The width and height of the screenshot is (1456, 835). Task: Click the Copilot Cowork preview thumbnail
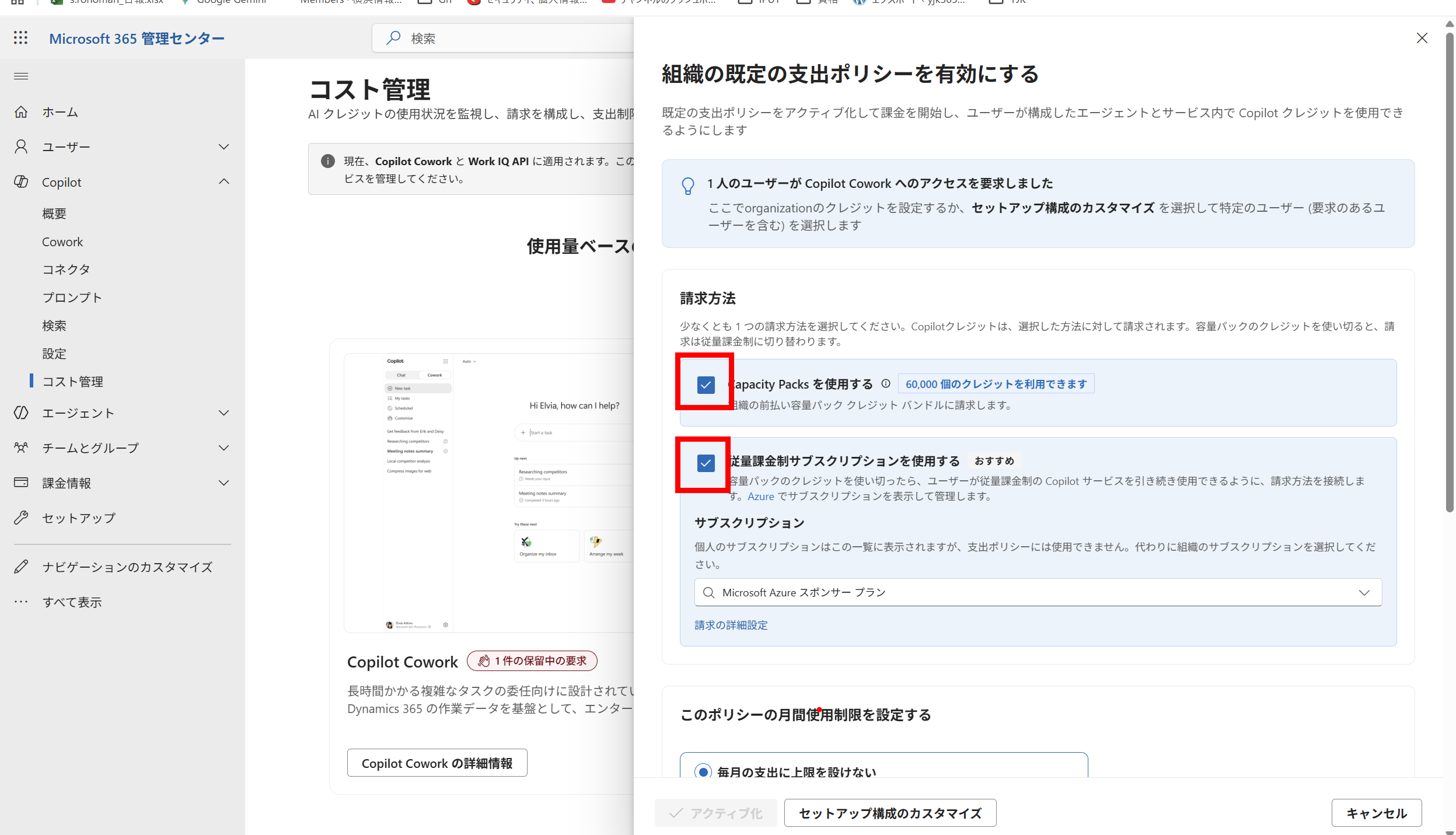coord(489,492)
